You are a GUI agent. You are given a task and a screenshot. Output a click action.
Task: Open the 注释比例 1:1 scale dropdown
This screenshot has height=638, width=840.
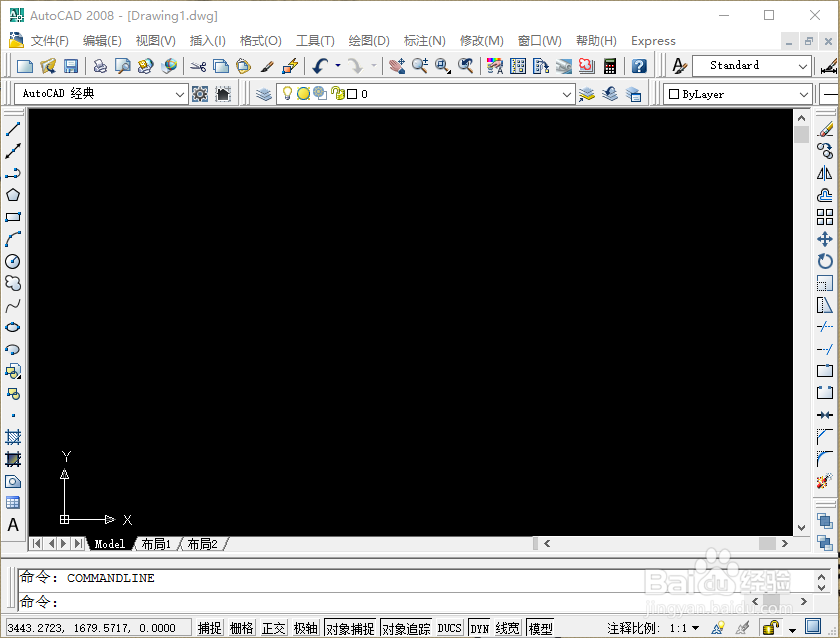[695, 628]
